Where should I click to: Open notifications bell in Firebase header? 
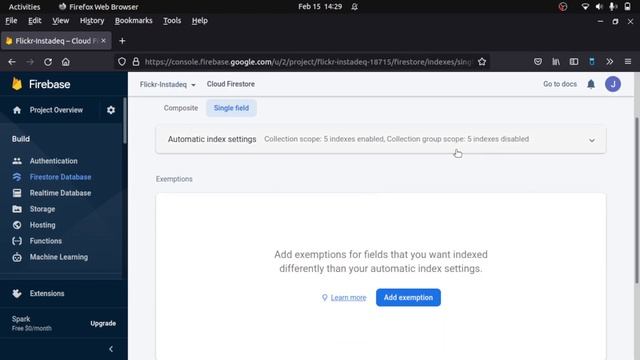pos(591,84)
